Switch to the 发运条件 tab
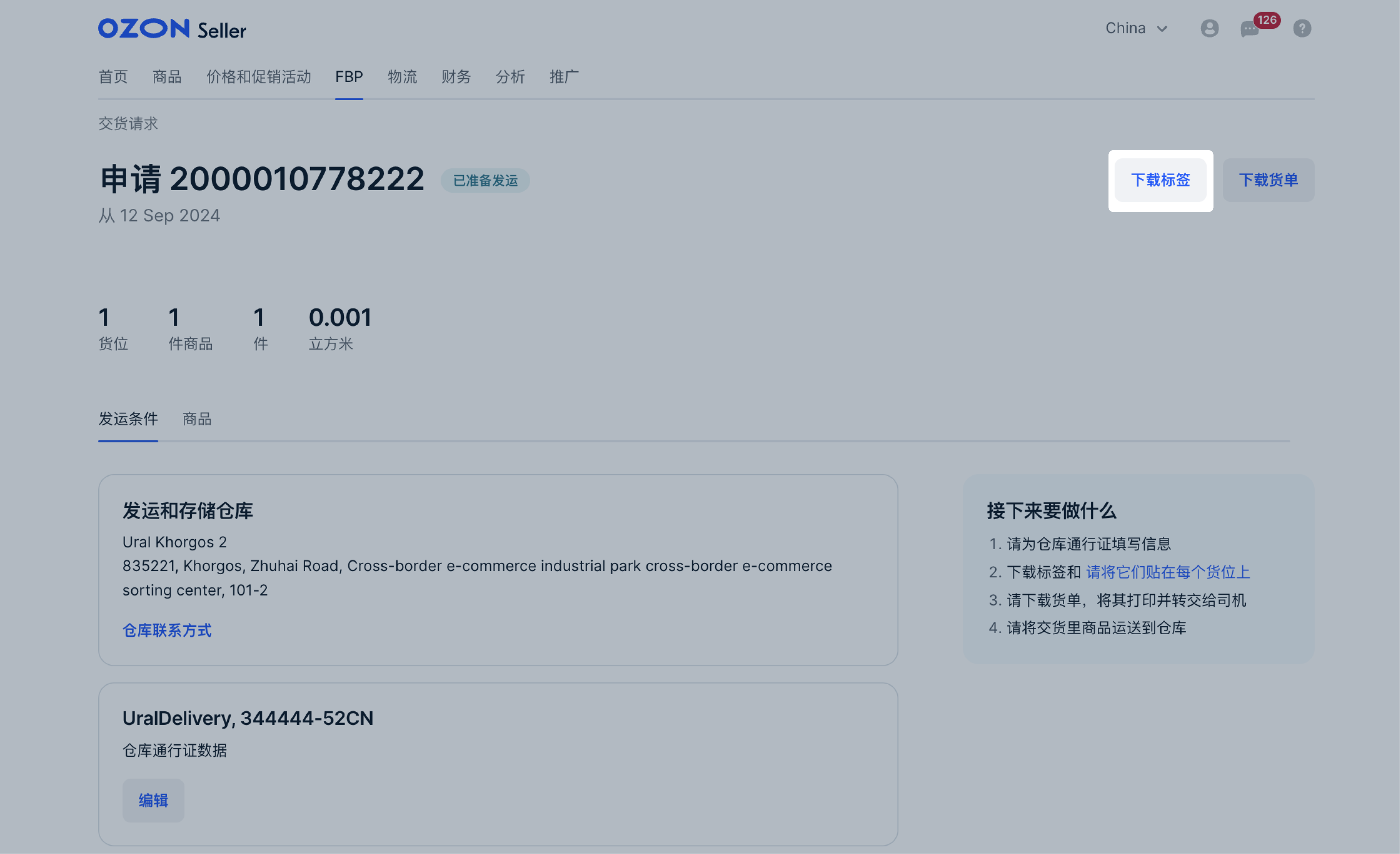Screen dimensions: 1400x854 [128, 419]
